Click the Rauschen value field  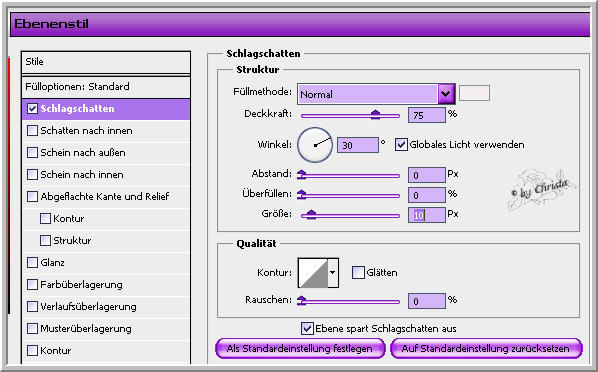click(427, 301)
